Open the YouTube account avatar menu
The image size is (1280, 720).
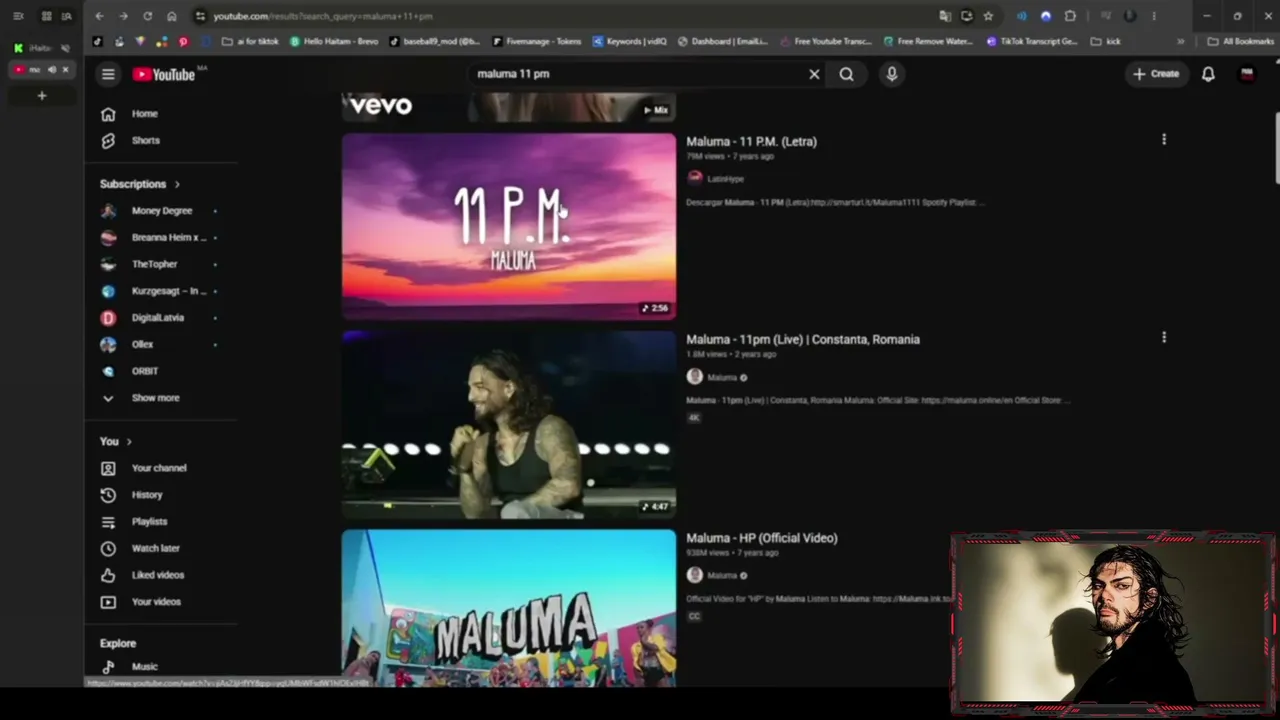click(x=1247, y=74)
